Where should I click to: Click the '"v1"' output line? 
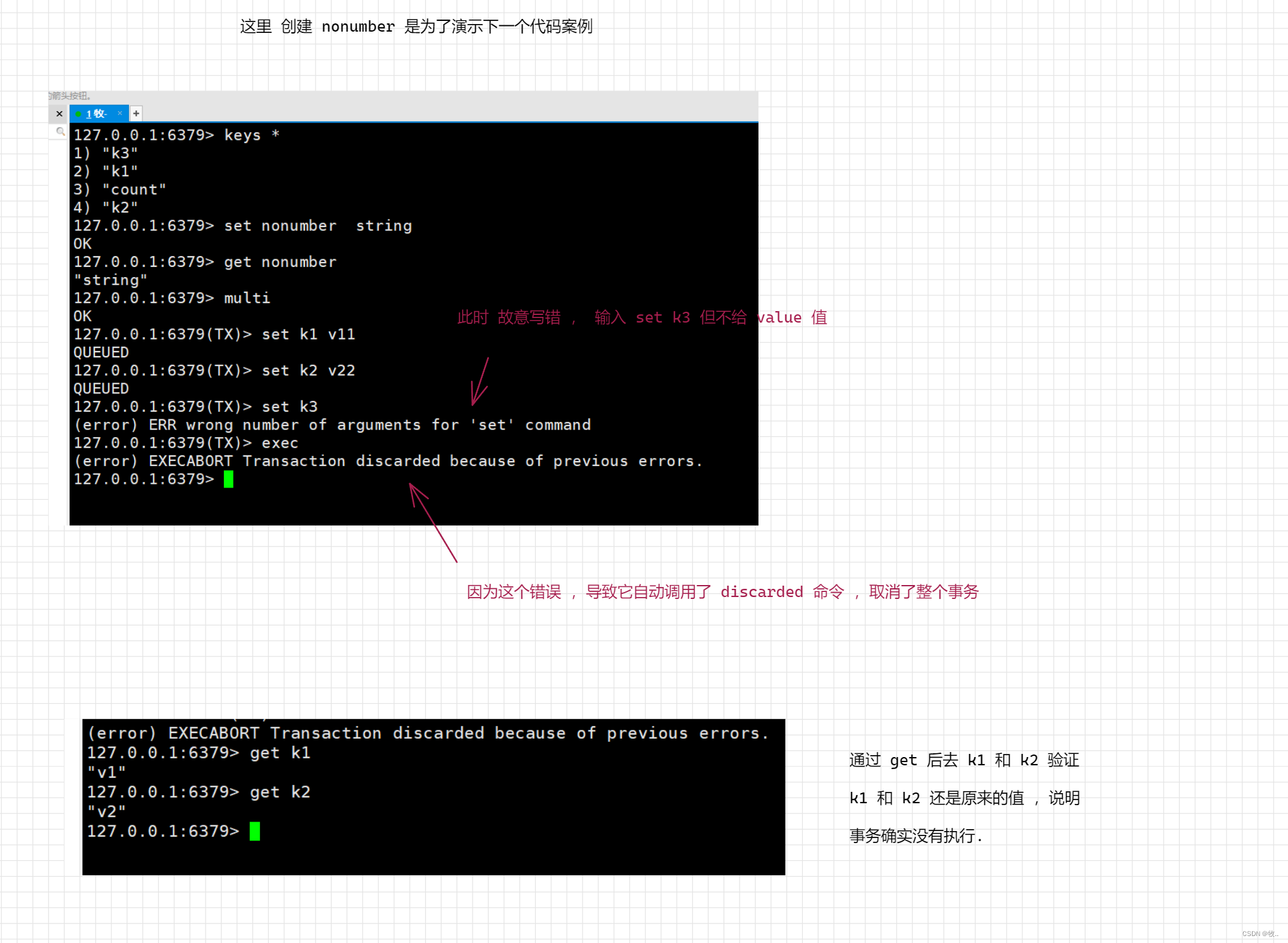click(x=106, y=772)
